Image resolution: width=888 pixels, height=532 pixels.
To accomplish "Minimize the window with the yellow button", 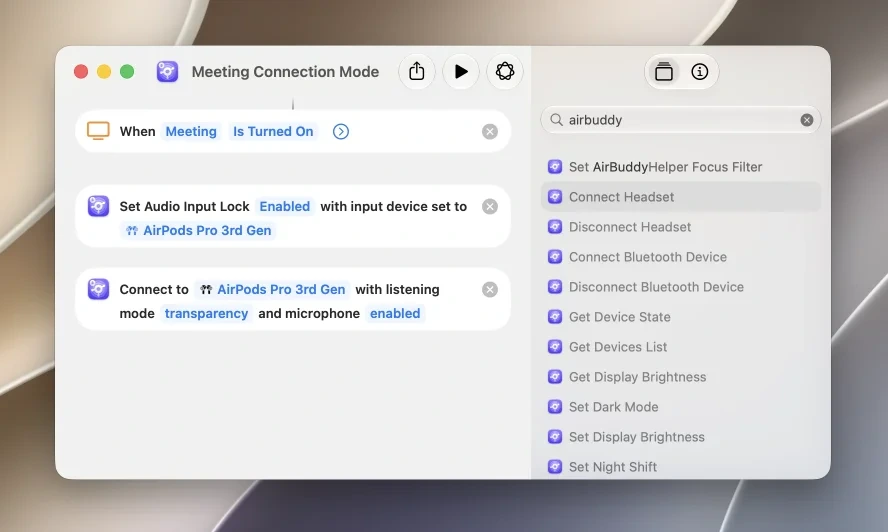I will click(104, 72).
